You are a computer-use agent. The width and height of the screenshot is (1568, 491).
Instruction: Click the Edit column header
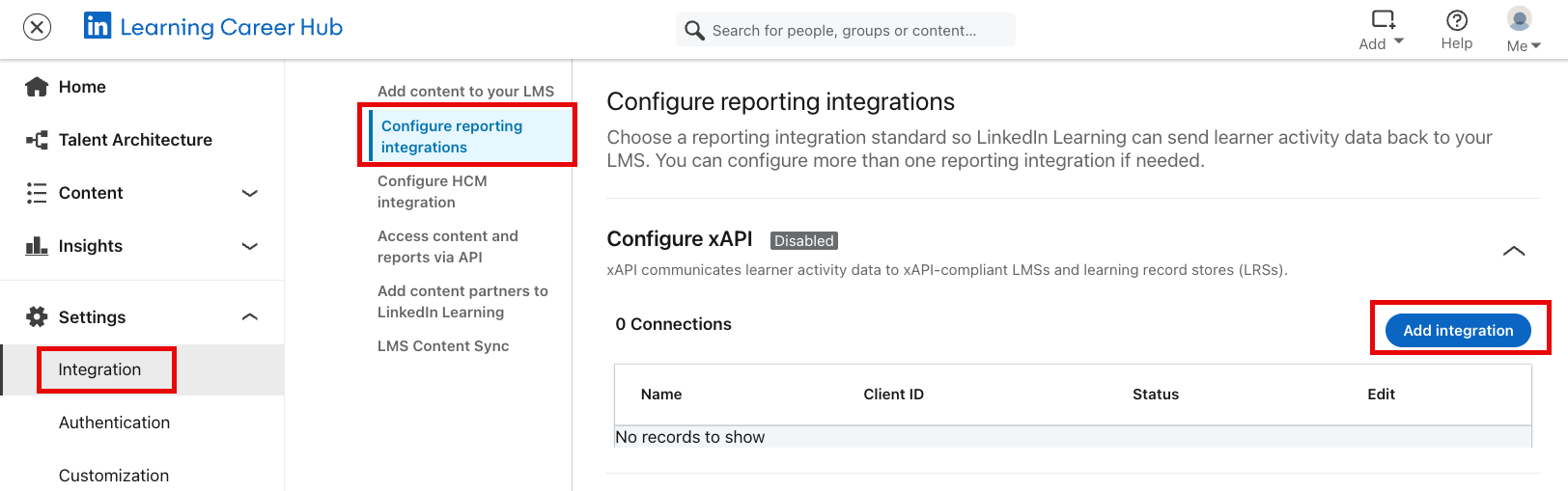point(1381,395)
